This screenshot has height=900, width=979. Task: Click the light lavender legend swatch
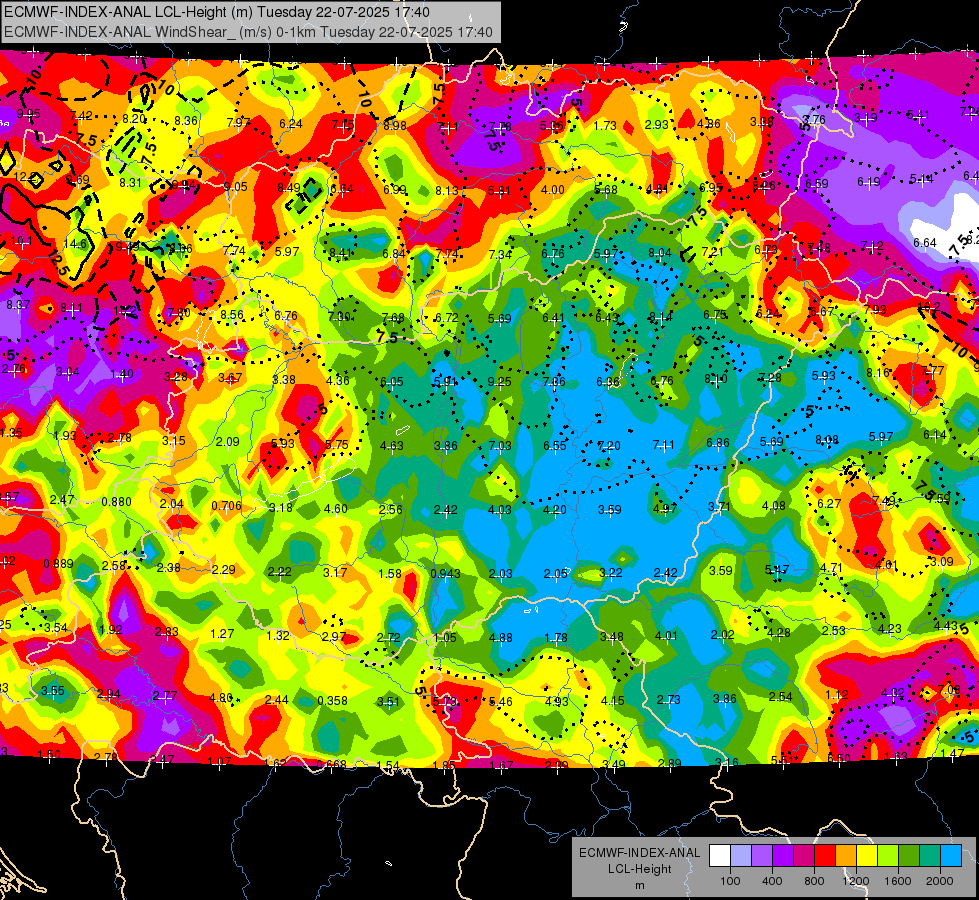tap(741, 855)
